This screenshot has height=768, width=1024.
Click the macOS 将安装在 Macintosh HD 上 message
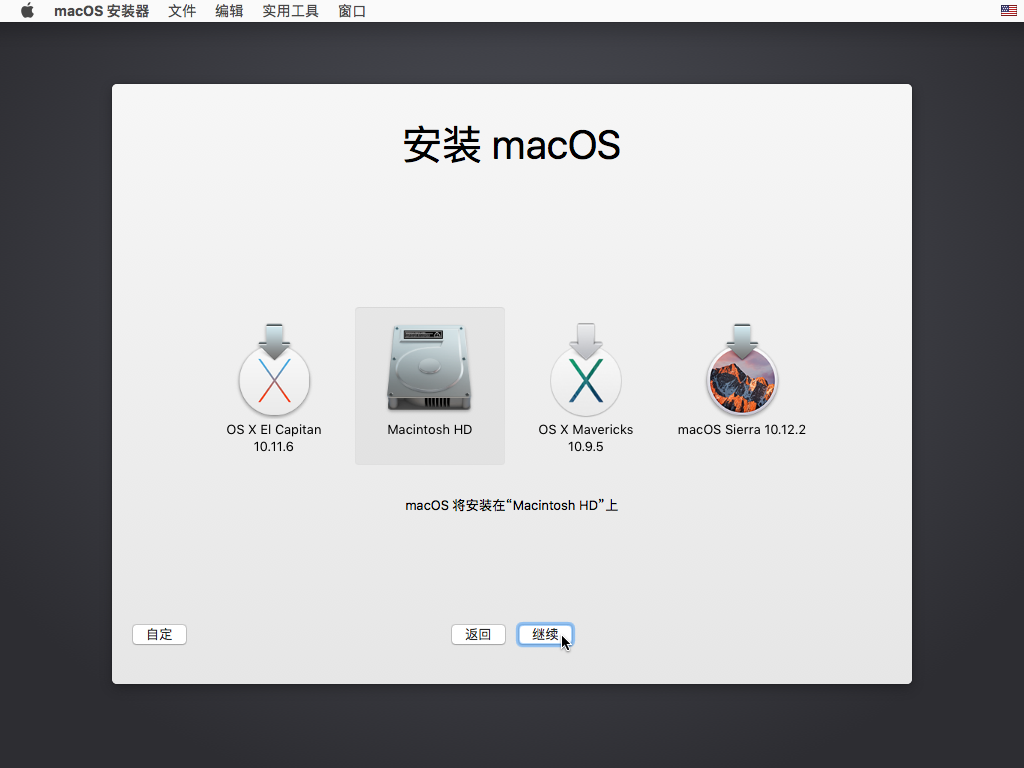point(511,505)
